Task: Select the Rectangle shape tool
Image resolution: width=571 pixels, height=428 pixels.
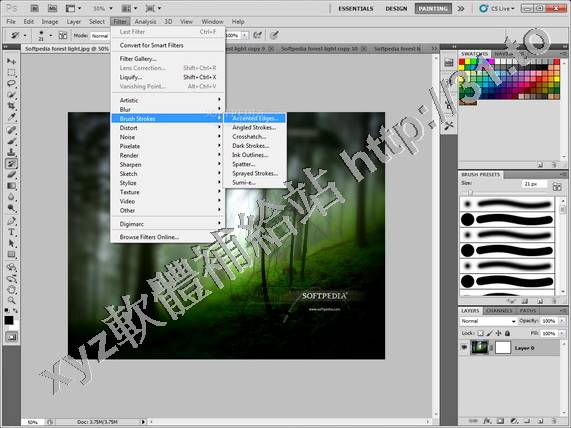Action: click(11, 255)
